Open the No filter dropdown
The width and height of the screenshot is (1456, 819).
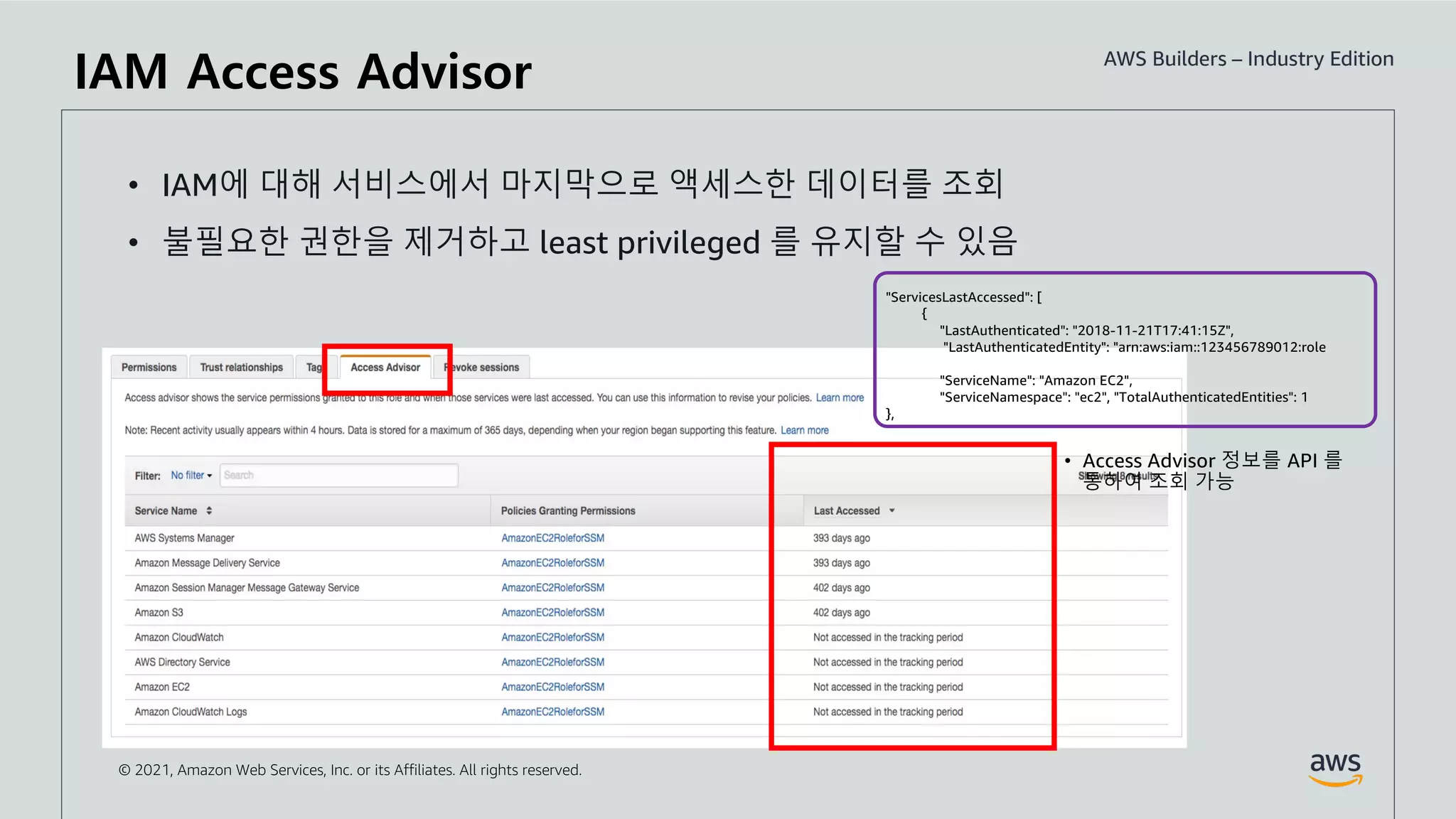point(191,475)
